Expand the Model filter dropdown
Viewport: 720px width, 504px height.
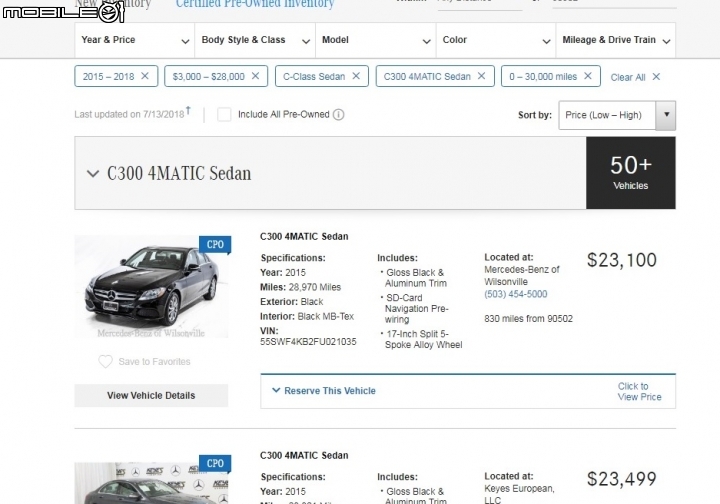(376, 40)
